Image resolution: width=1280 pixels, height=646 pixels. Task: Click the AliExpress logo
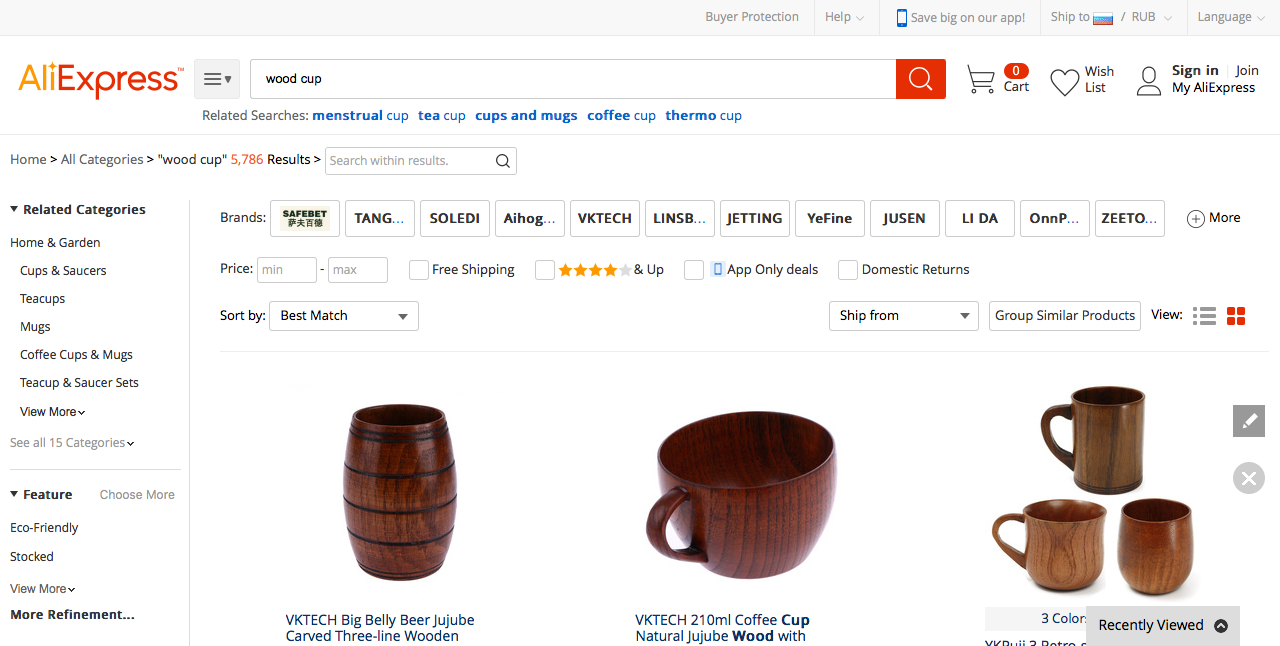click(x=100, y=80)
